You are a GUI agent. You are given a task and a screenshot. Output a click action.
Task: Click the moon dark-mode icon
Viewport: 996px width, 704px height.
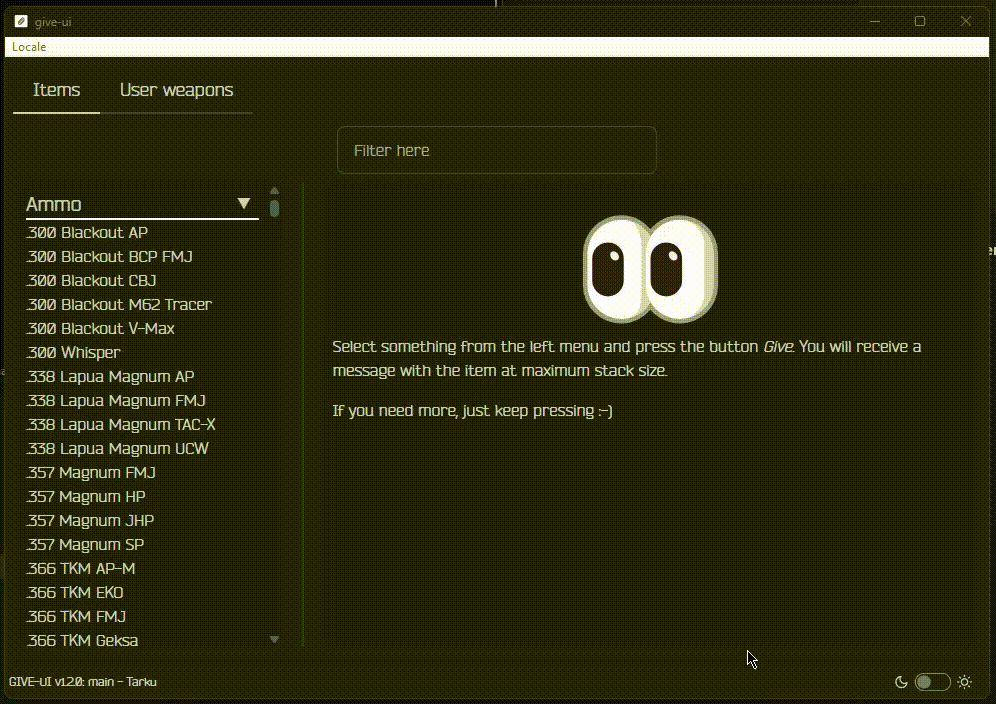901,682
